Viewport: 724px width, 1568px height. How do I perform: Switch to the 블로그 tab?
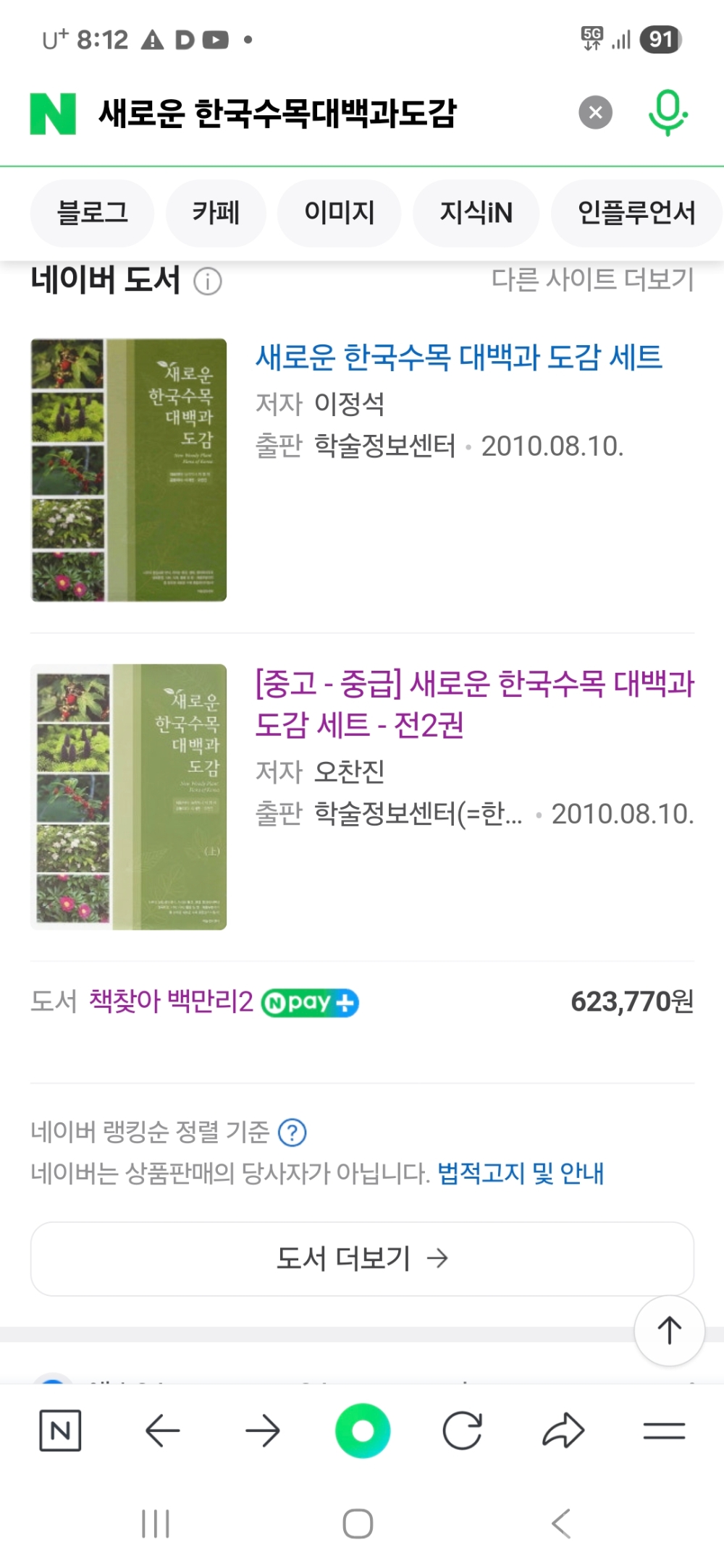(x=92, y=213)
